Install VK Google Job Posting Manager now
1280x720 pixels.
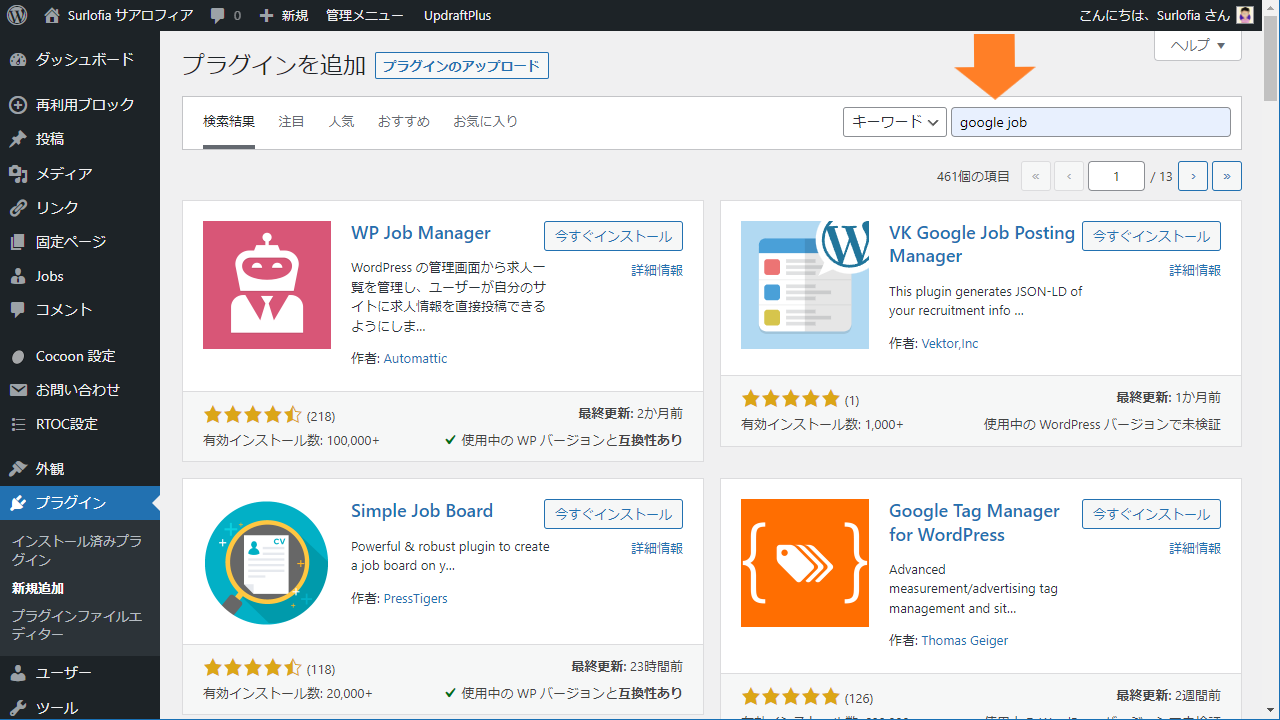[x=1152, y=236]
